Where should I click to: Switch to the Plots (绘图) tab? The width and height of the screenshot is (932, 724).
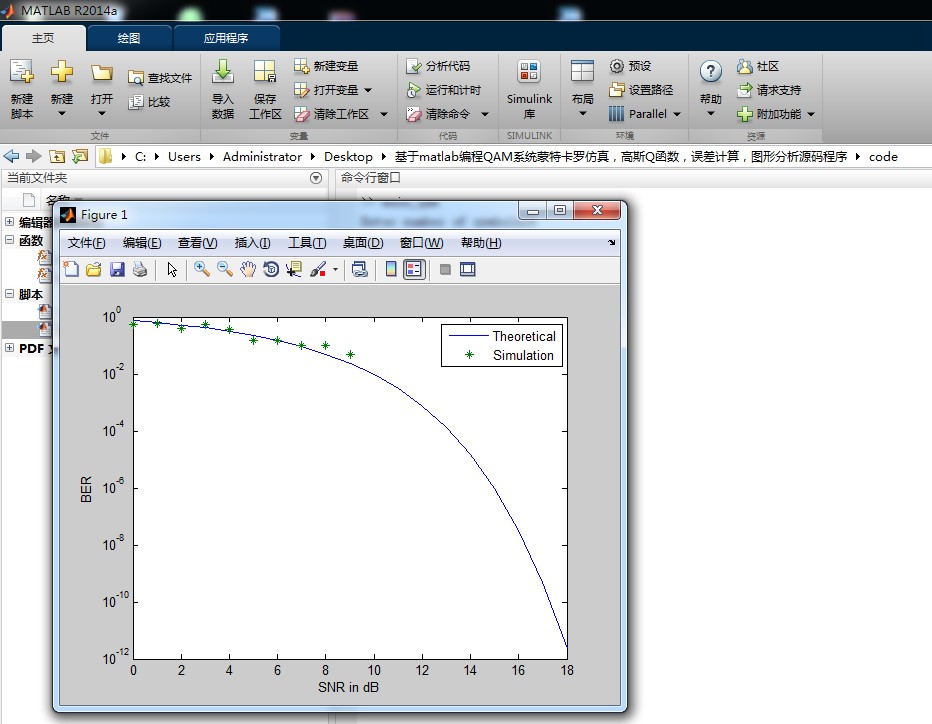[129, 38]
